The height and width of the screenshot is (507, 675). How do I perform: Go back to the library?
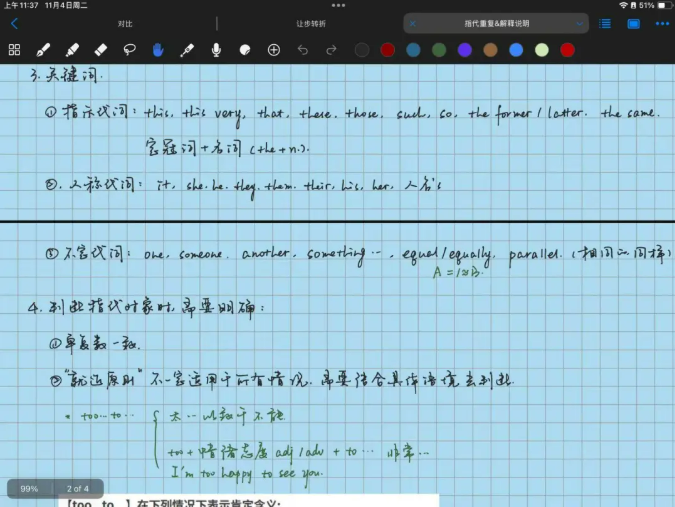14,23
